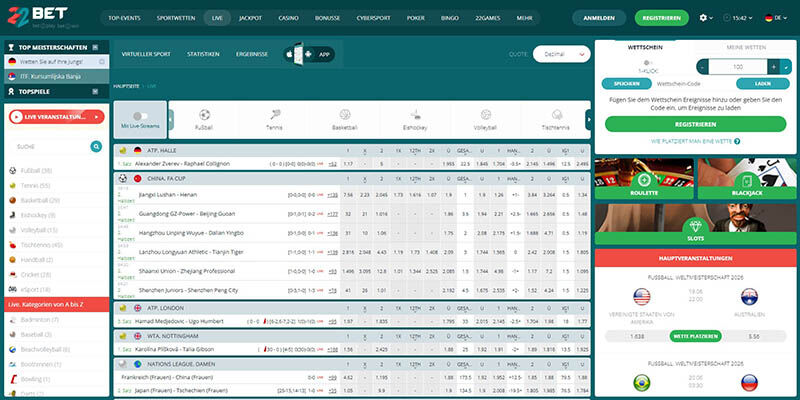The width and height of the screenshot is (800, 400).
Task: Open the MEHR menu
Action: coord(524,18)
